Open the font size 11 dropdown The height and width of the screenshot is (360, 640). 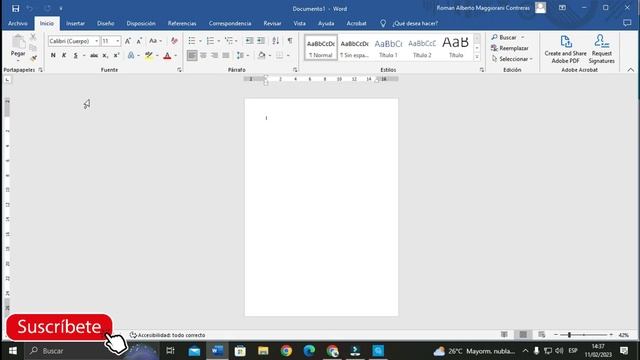(x=118, y=41)
